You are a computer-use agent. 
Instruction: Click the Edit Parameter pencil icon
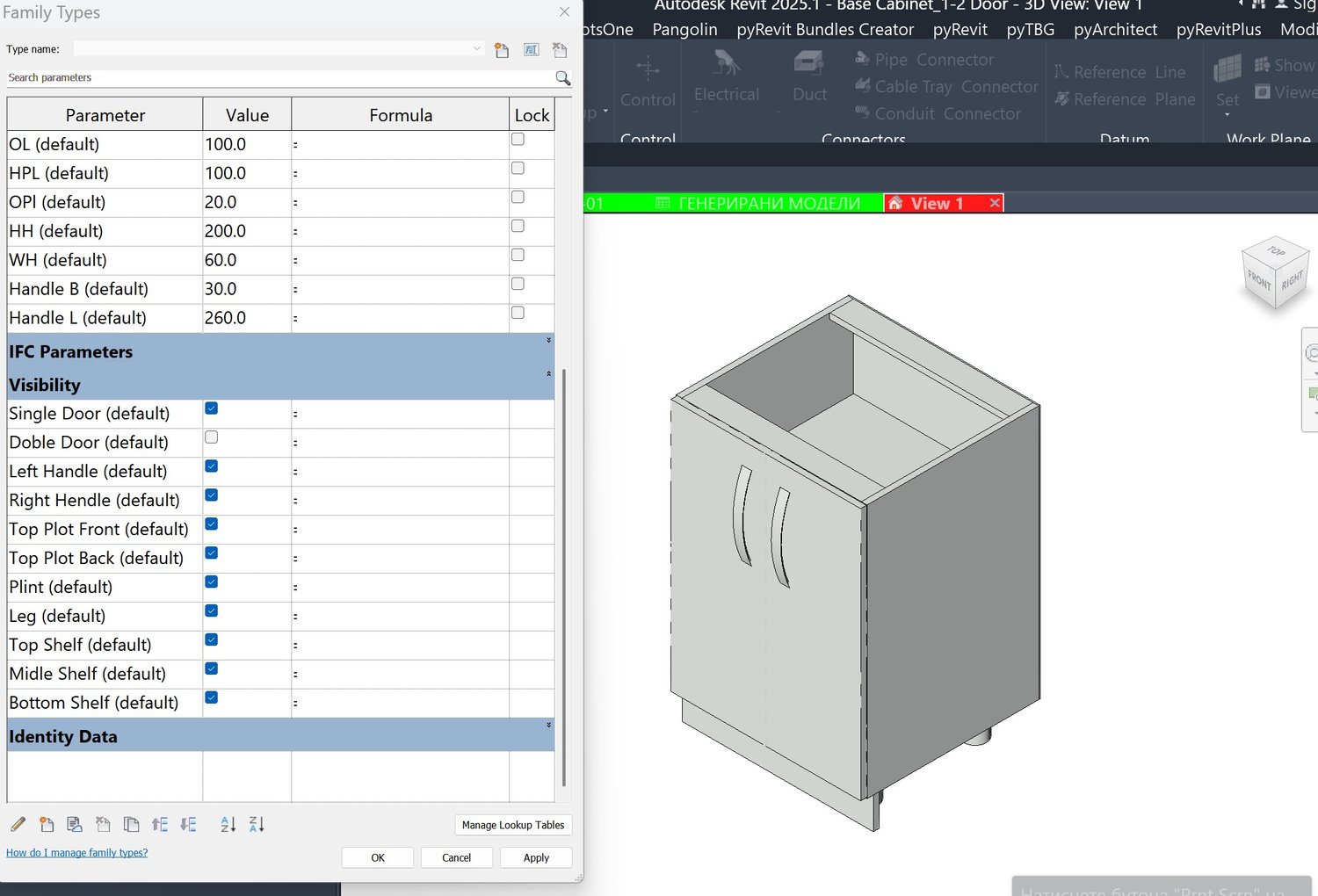(x=18, y=824)
